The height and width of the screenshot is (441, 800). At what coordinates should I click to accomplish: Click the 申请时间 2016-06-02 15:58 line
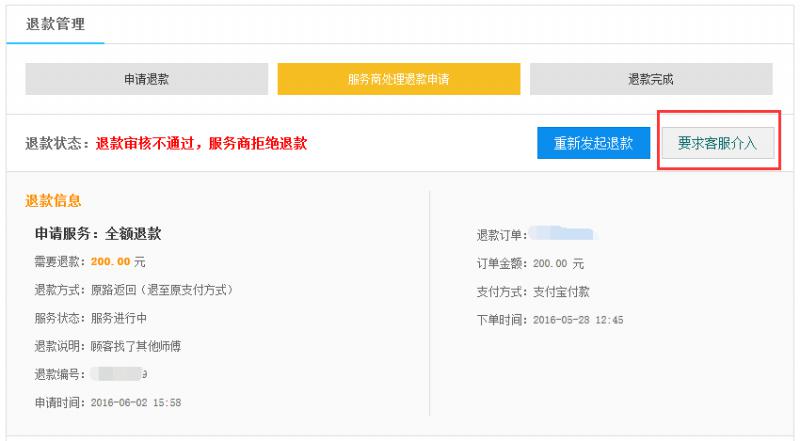pyautogui.click(x=108, y=402)
